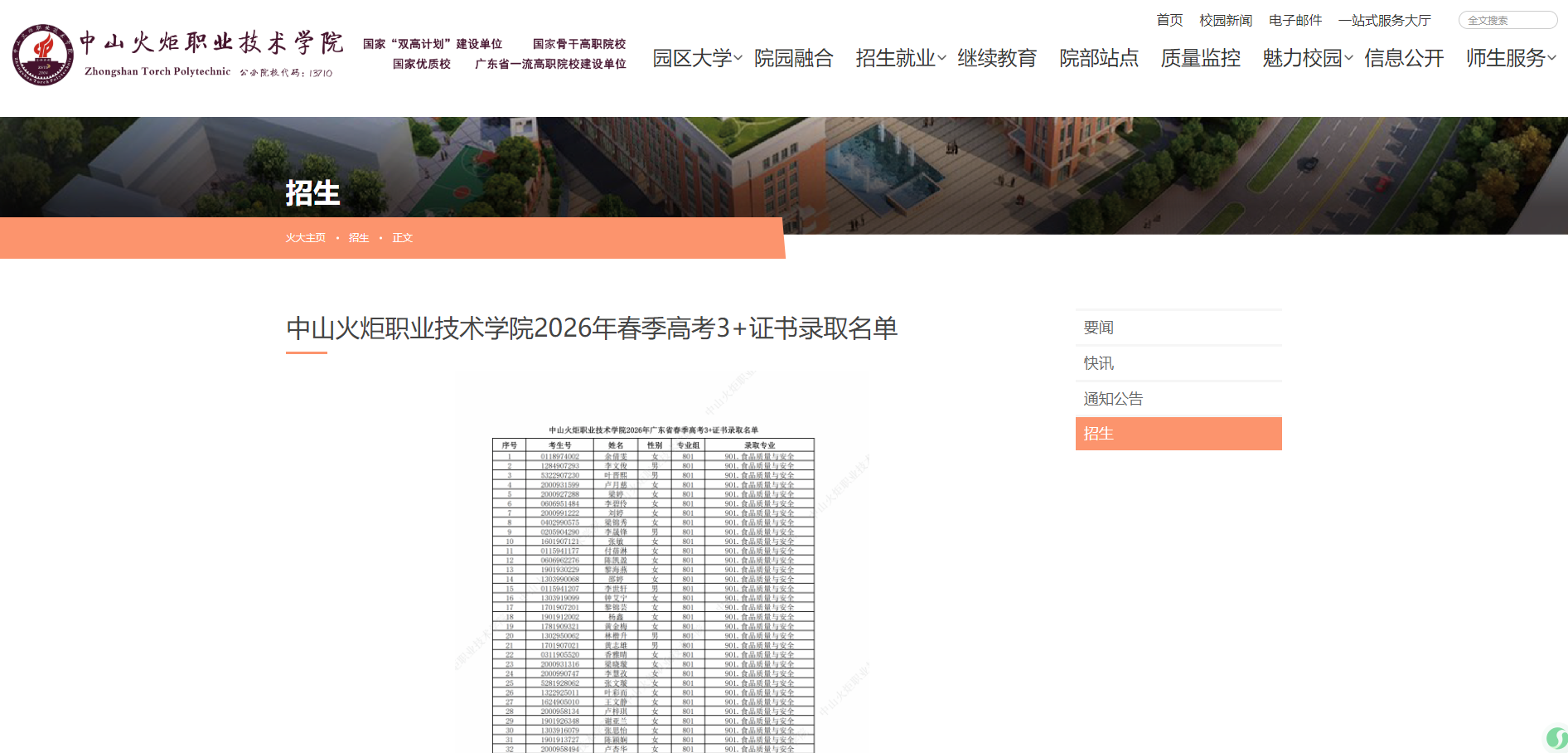
Task: Open the 招生就业 dropdown
Action: tap(896, 58)
